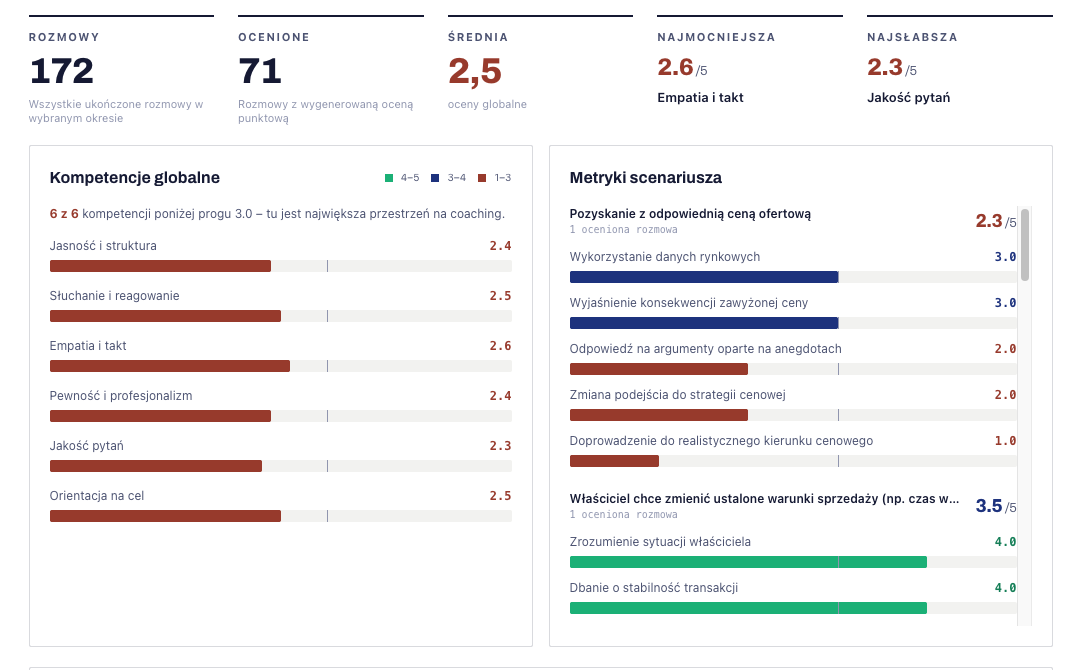Select the Jasność i struktura score bar
Image resolution: width=1070 pixels, height=670 pixels.
(x=280, y=266)
